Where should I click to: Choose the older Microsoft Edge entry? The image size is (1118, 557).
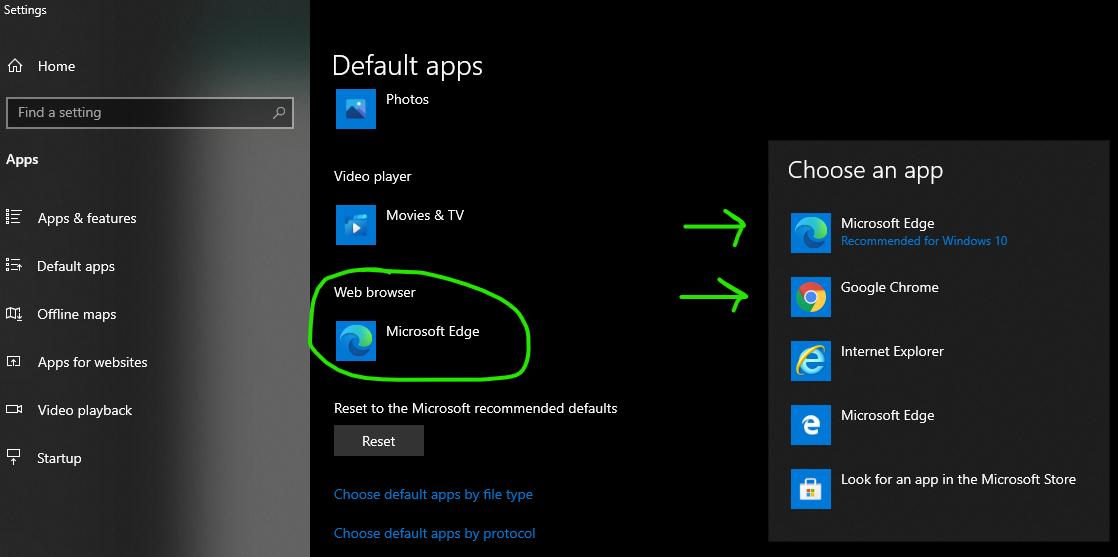[863, 425]
